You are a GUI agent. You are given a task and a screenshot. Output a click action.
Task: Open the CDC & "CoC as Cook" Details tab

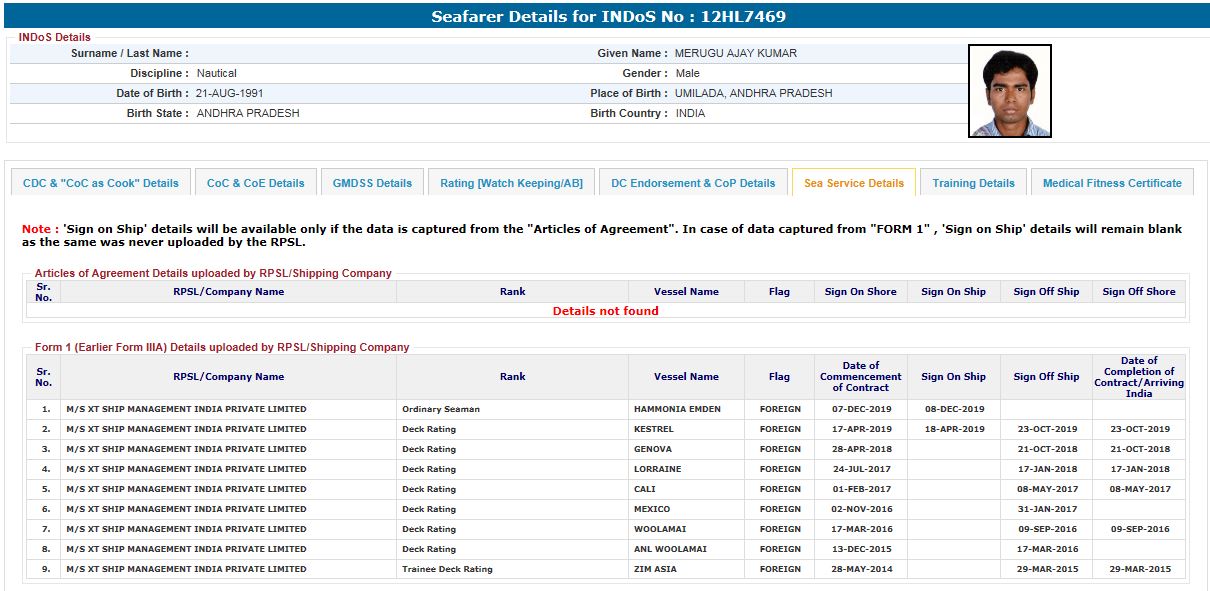(x=101, y=183)
